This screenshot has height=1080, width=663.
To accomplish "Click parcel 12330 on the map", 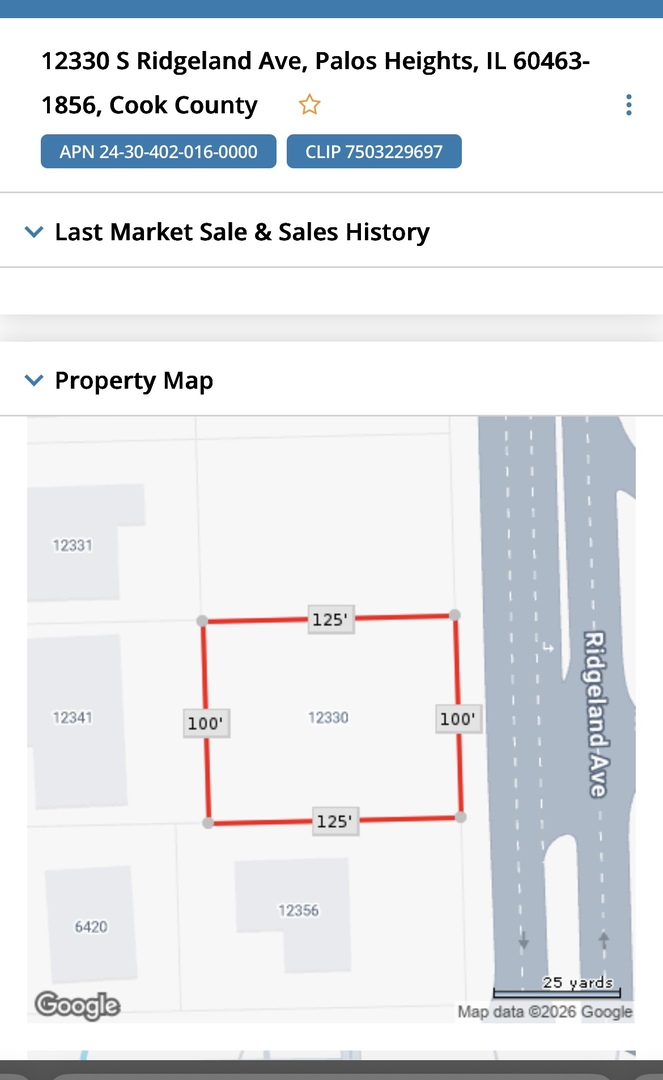I will (328, 717).
